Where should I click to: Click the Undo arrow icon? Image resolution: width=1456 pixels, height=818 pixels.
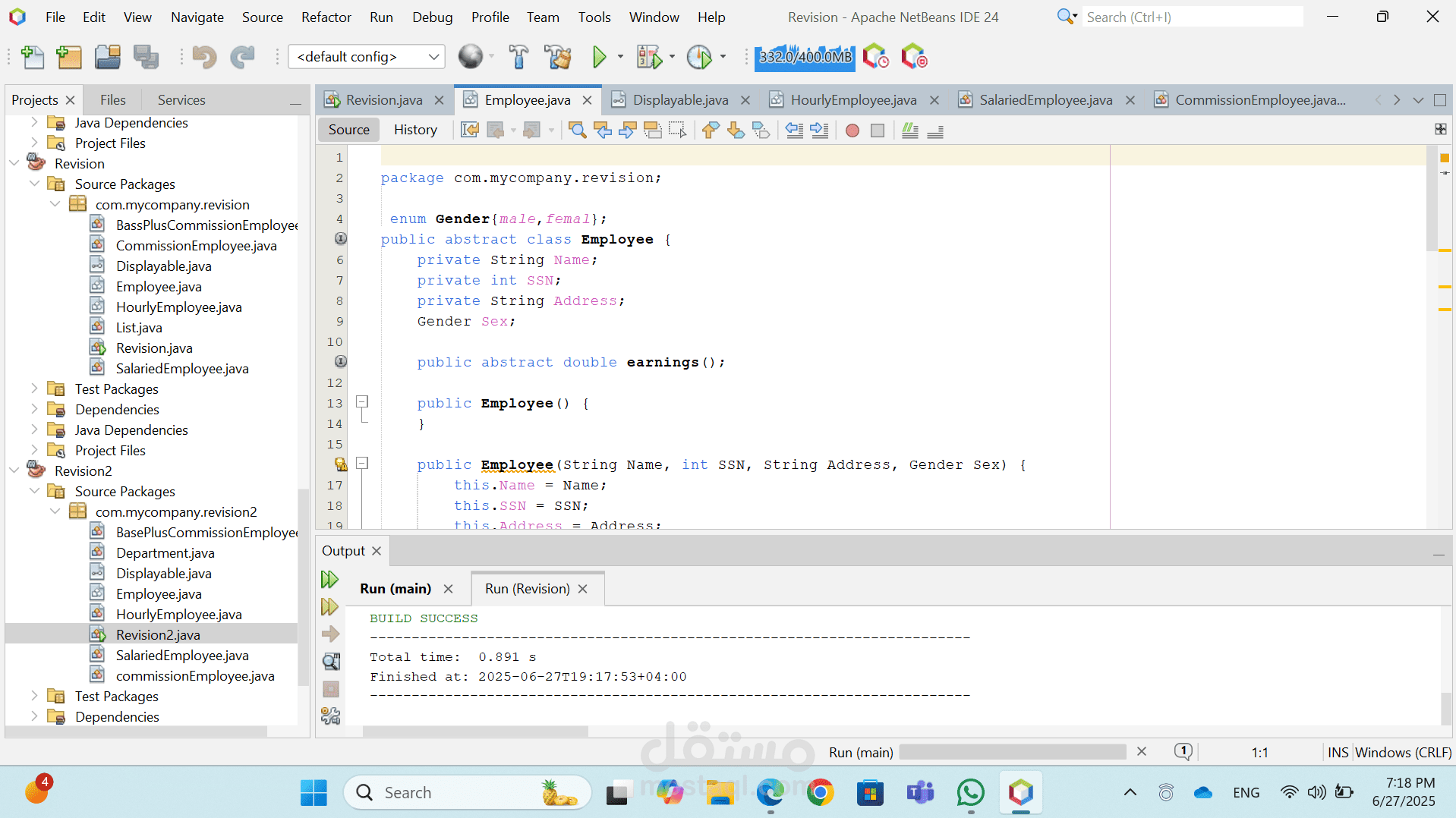coord(204,57)
